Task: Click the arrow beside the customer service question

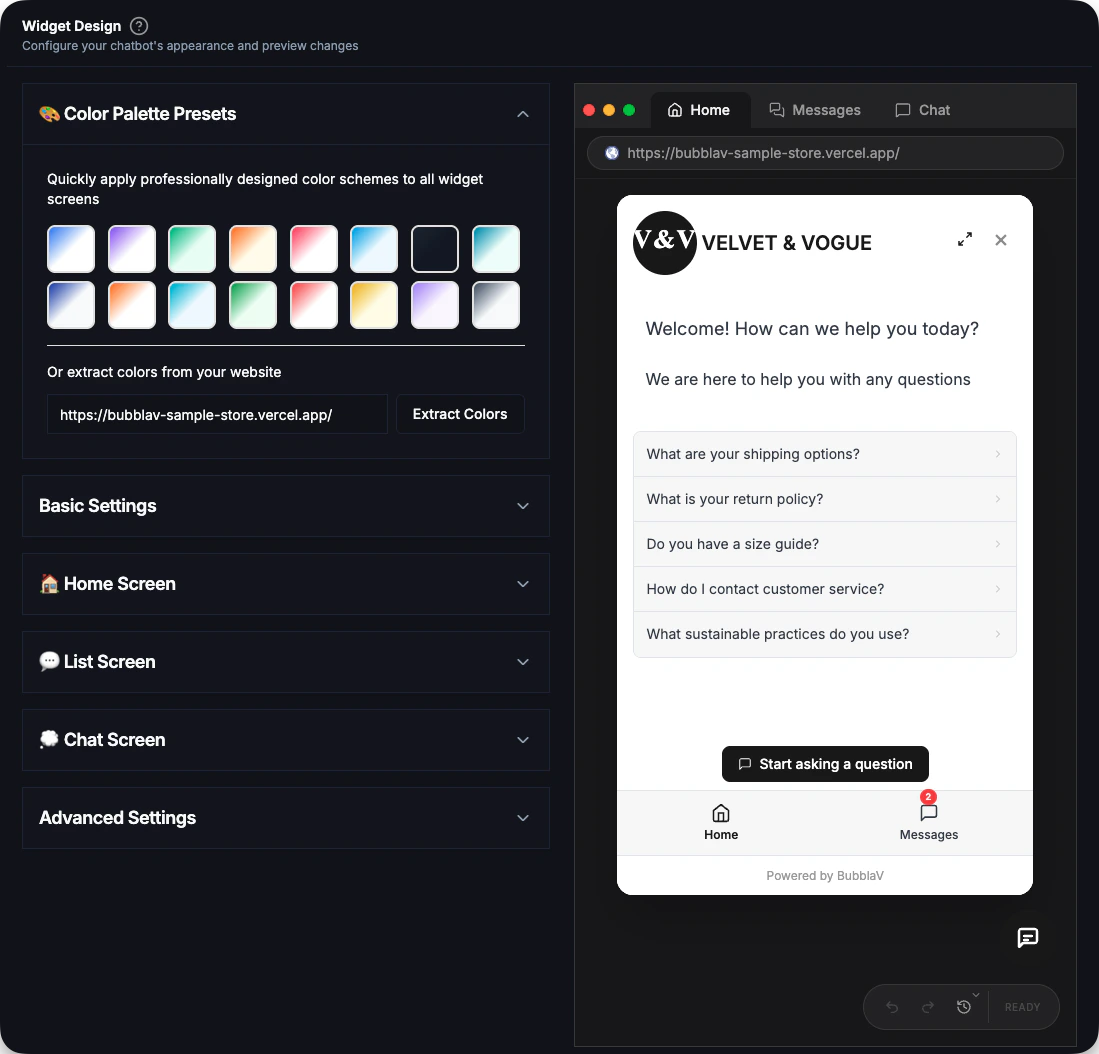Action: [x=998, y=589]
